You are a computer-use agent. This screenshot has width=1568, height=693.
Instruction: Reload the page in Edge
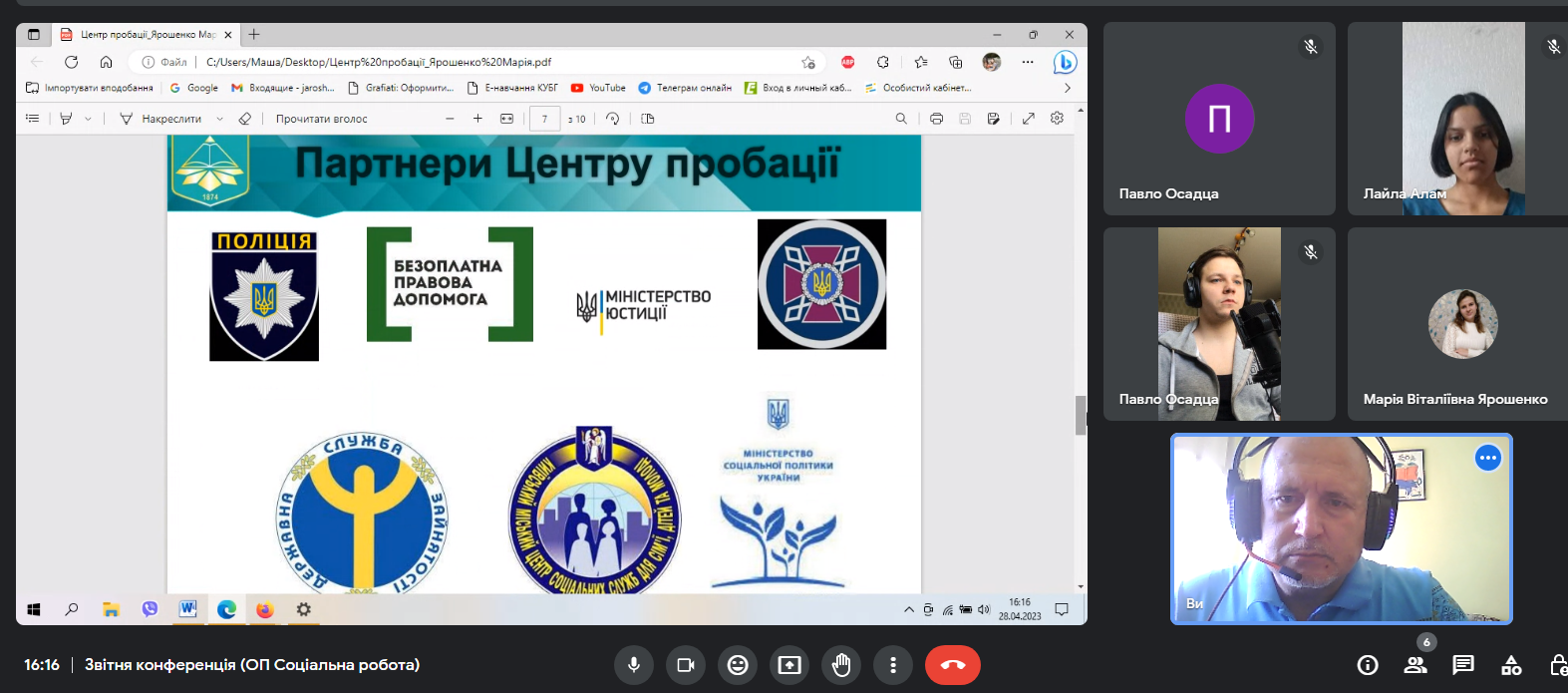[71, 62]
